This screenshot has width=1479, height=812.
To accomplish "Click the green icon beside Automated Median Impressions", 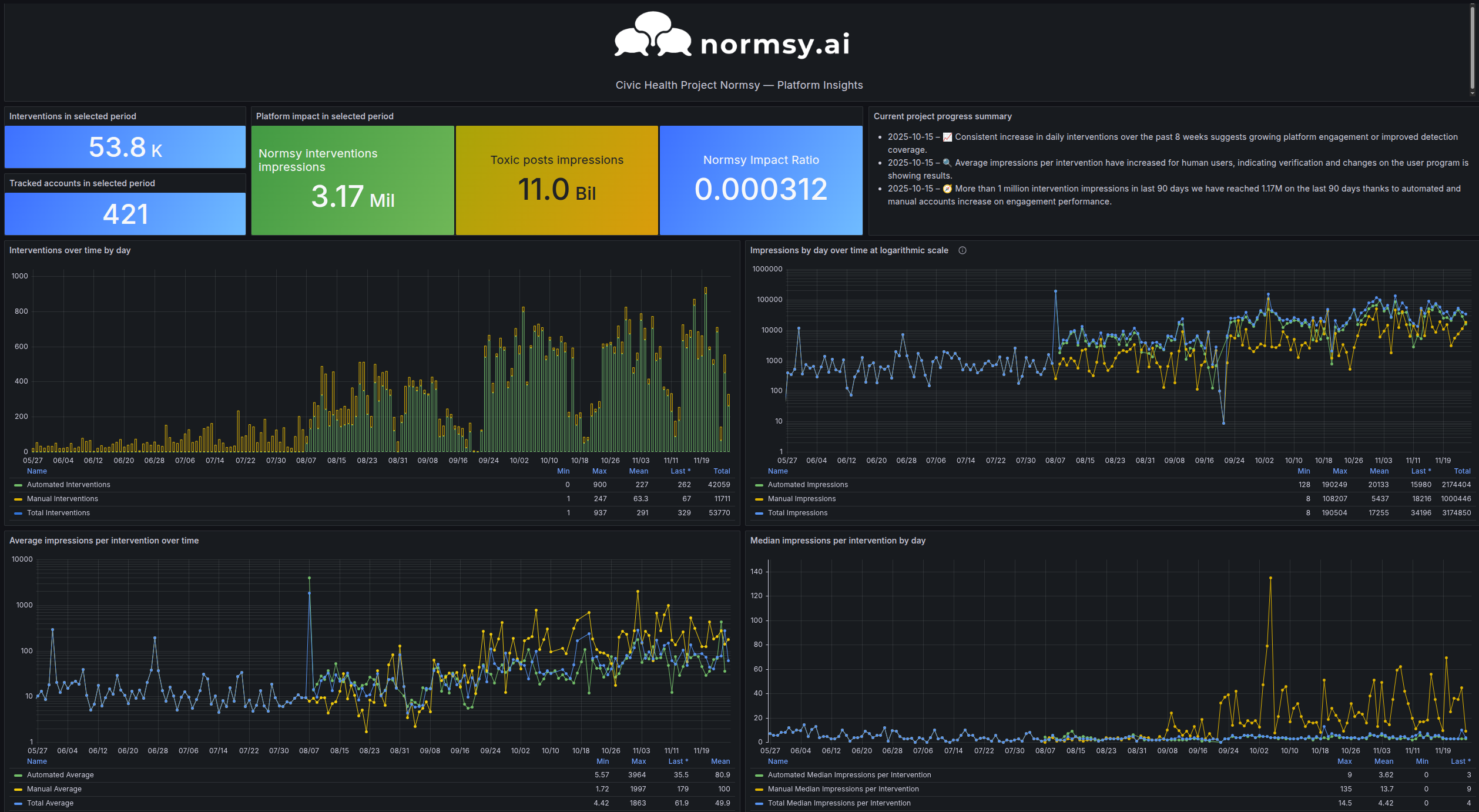I will point(759,774).
